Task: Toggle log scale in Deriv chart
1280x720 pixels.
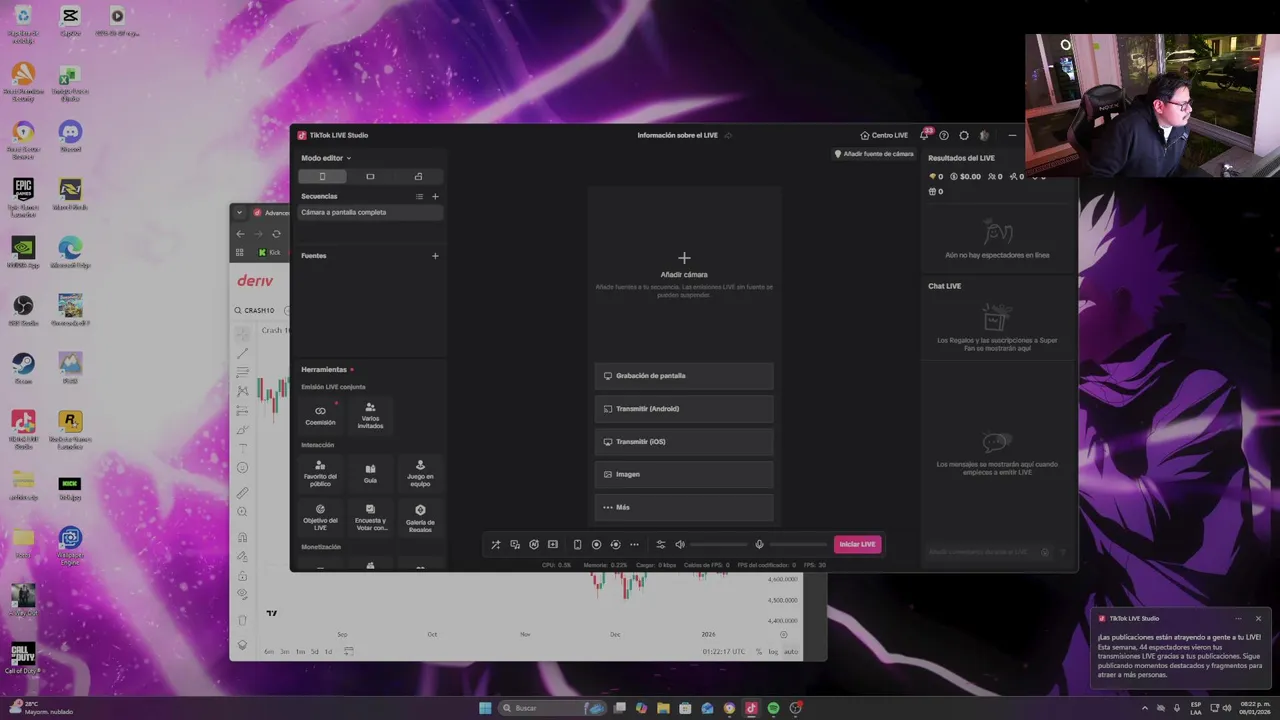Action: click(773, 652)
